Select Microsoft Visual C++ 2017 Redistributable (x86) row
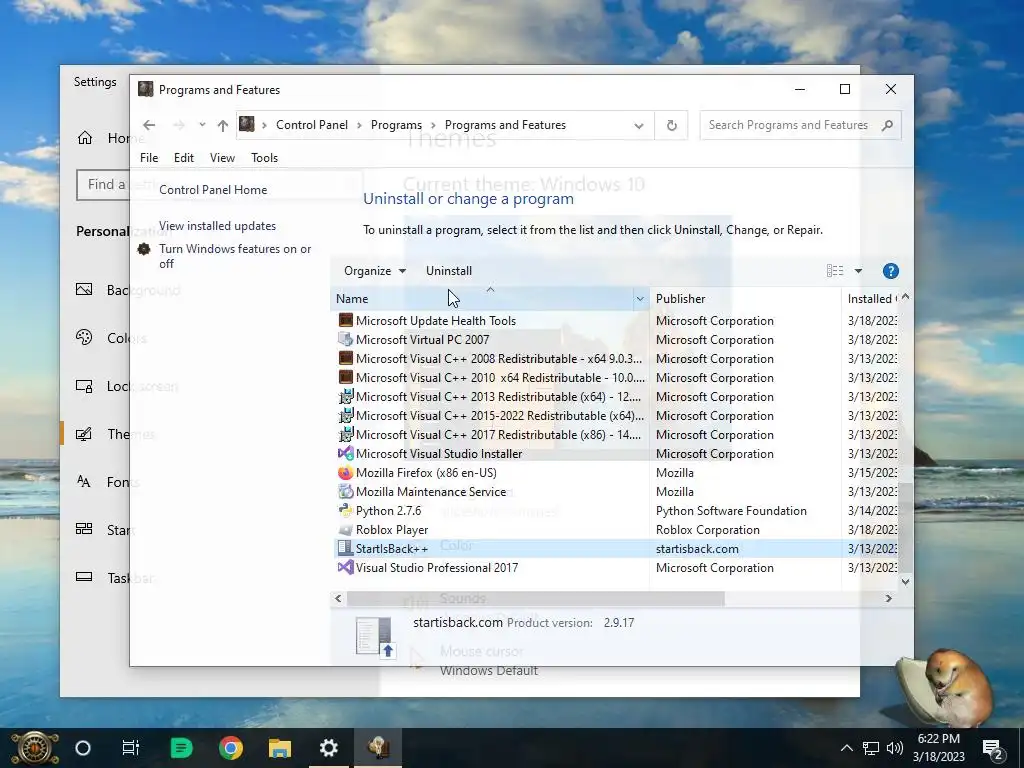Viewport: 1024px width, 768px height. pos(615,435)
